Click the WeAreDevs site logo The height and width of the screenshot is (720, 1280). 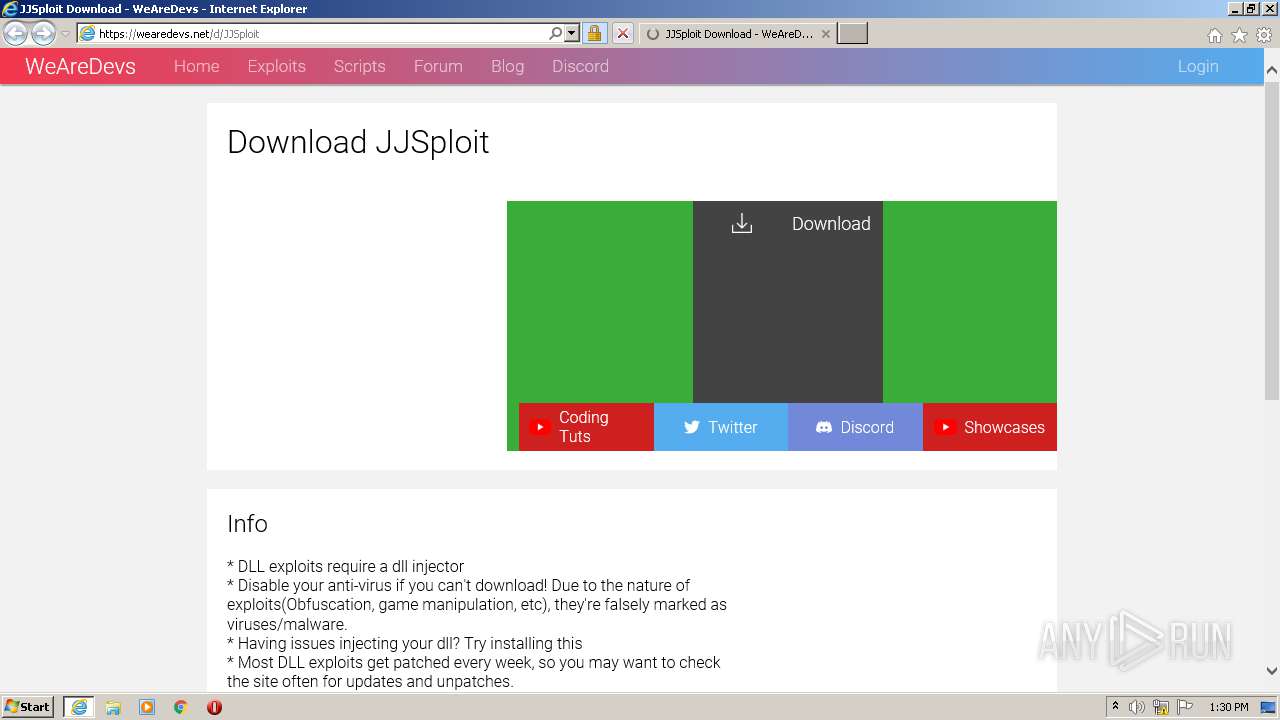point(80,66)
